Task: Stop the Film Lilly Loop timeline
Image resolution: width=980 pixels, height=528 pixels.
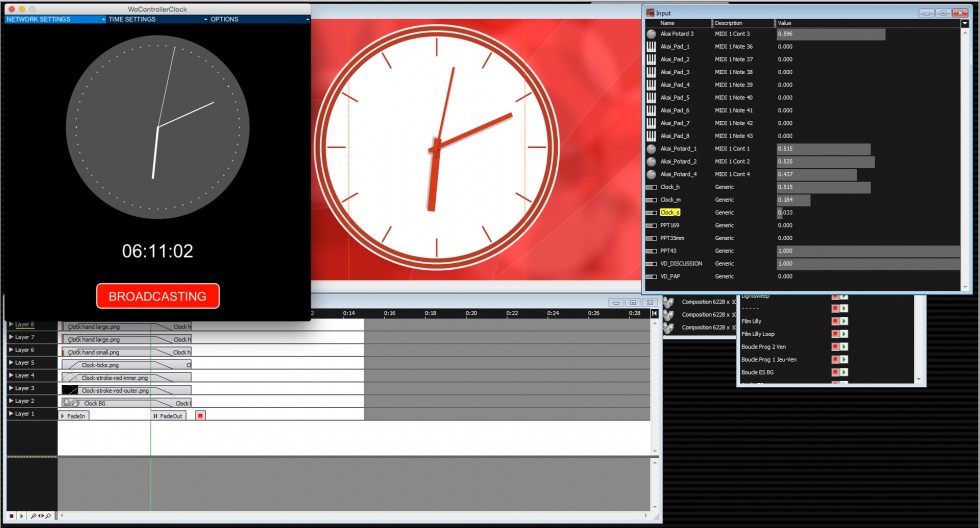Action: click(x=835, y=334)
